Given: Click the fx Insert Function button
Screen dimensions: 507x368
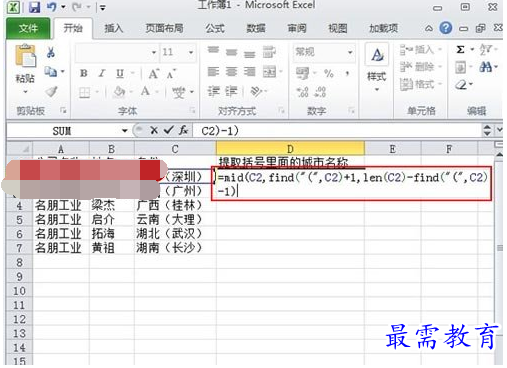Looking at the screenshot, I should (184, 130).
